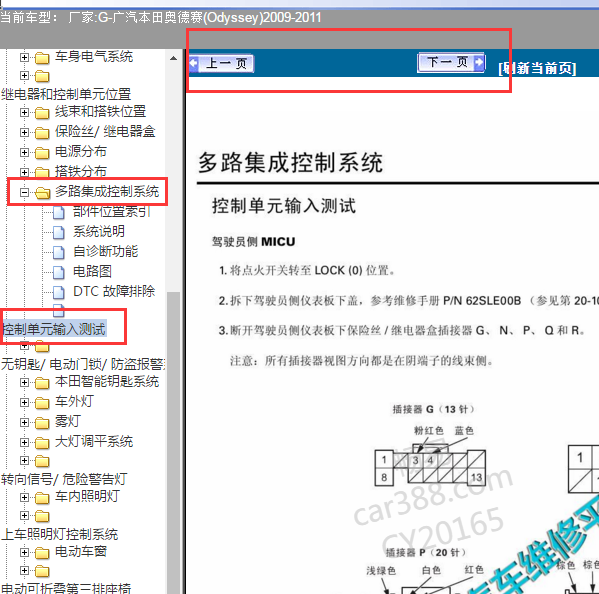599x594 pixels.
Task: Click the 本田智能钥匙系统 folder icon
Action: pos(42,383)
